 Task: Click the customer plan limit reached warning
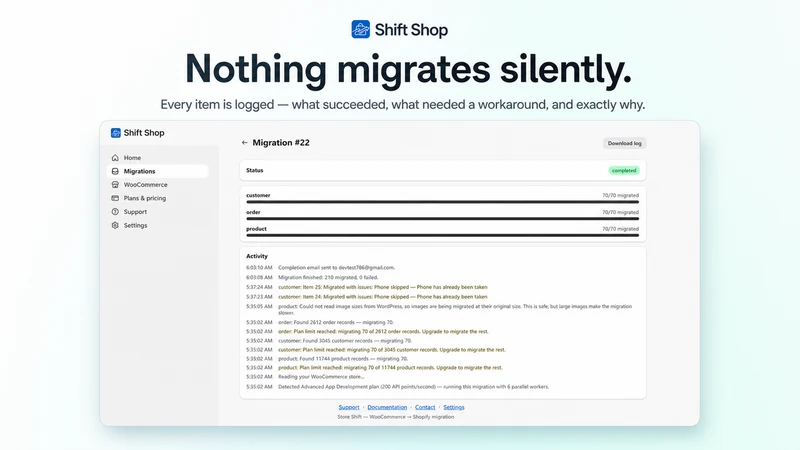tap(392, 350)
